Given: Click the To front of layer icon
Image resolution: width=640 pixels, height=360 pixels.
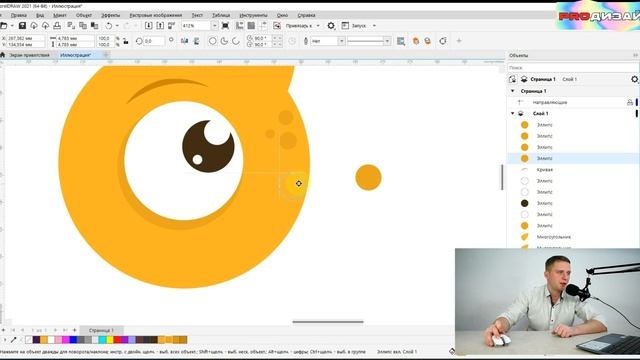Looking at the screenshot, I should (416, 41).
